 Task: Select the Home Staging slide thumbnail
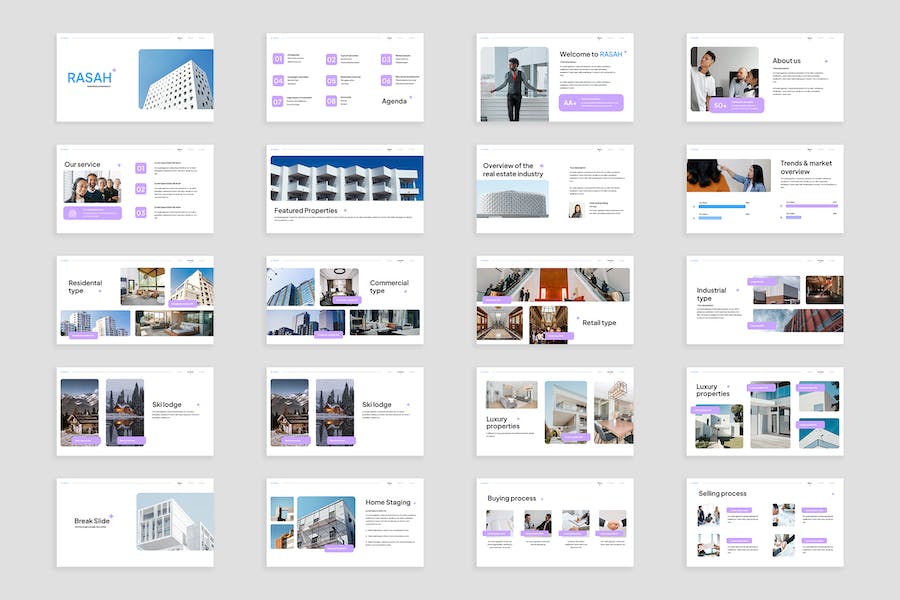(345, 523)
